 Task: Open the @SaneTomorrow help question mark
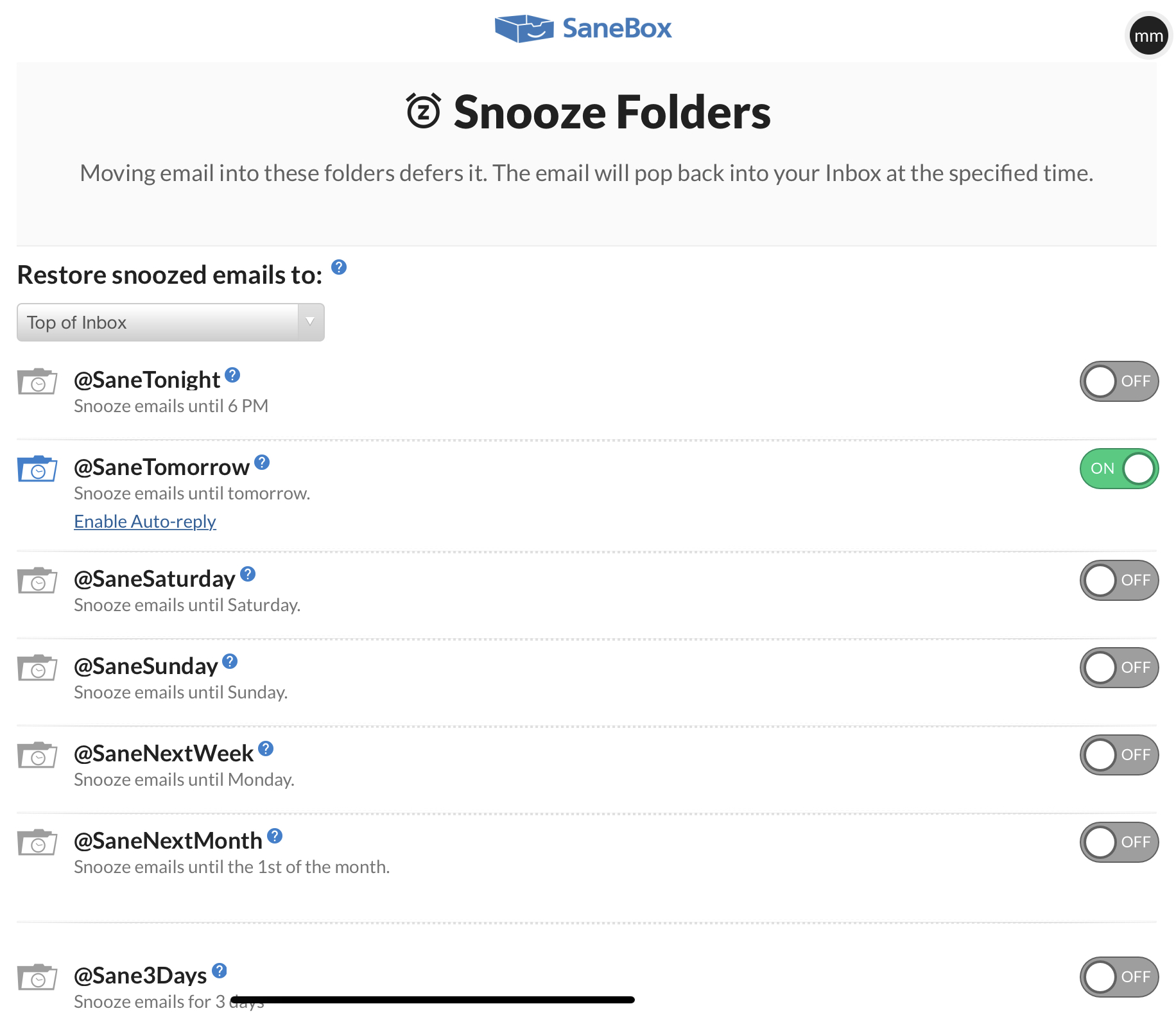click(x=262, y=462)
